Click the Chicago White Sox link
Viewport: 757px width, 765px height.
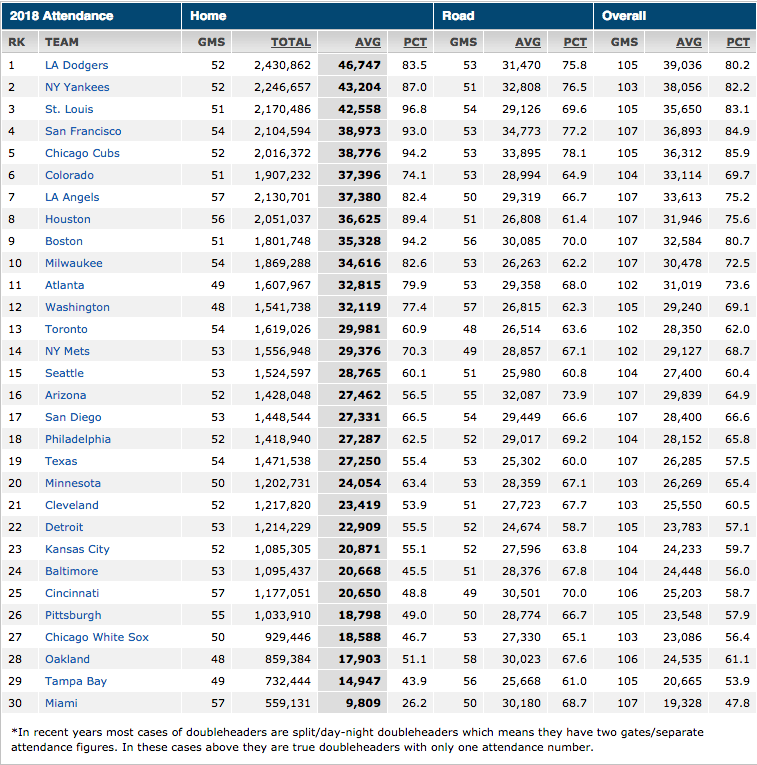pyautogui.click(x=97, y=637)
